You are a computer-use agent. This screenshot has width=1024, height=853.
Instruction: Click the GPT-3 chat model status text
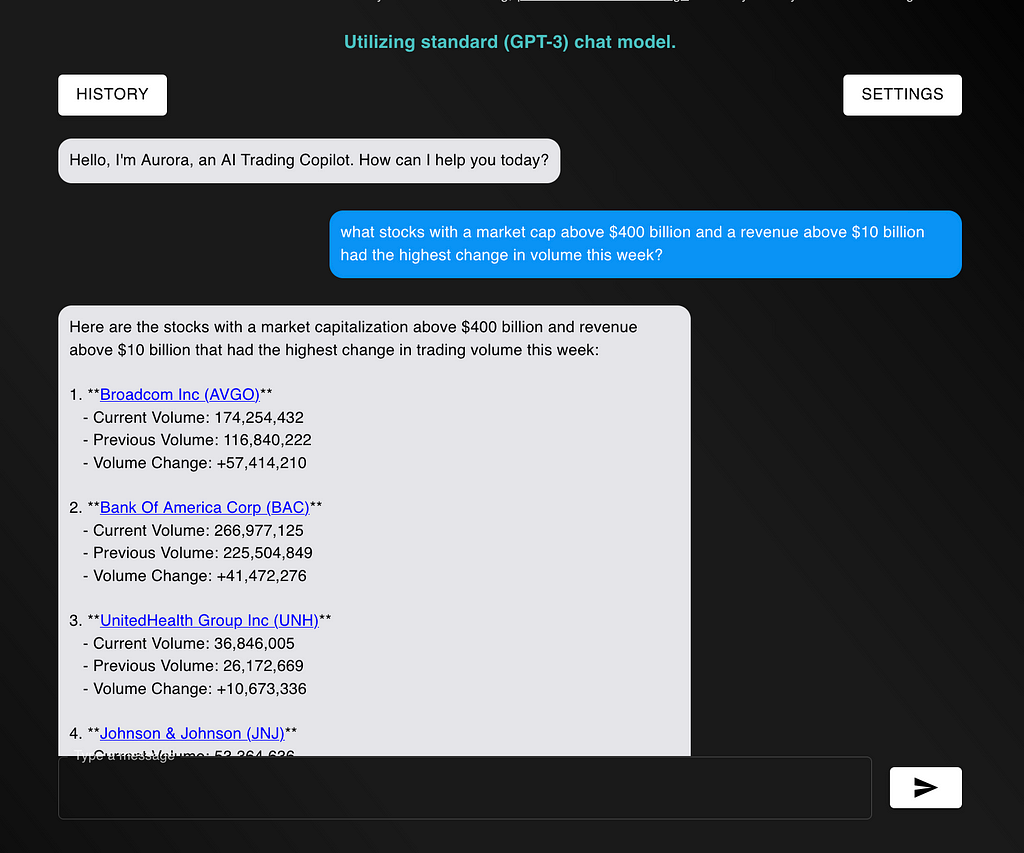(510, 42)
